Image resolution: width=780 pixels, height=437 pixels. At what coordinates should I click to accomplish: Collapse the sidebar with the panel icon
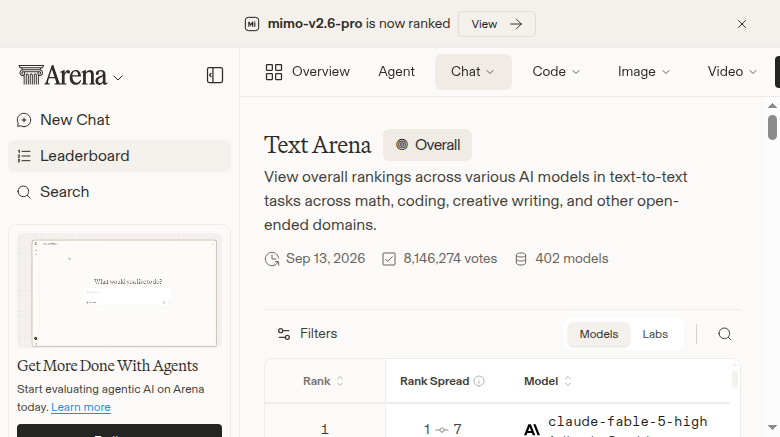point(215,75)
